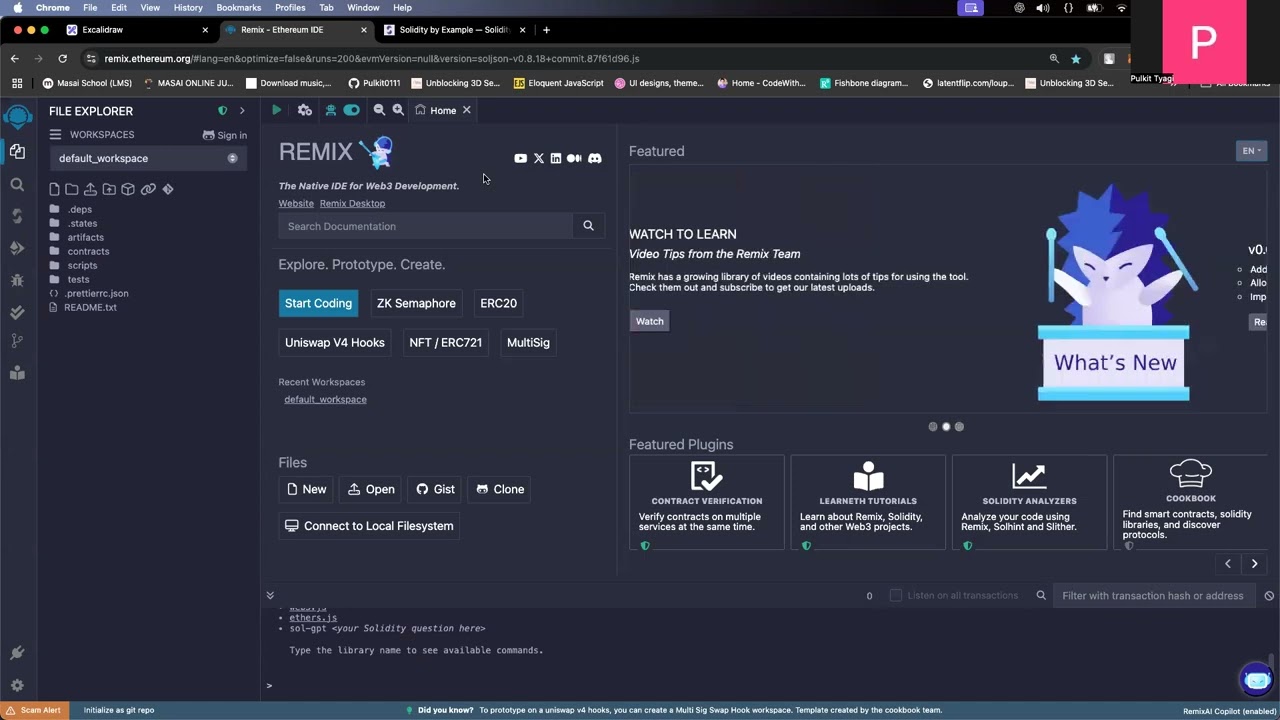Screen dimensions: 1280x720
Task: Open the Remix Discord icon
Action: [595, 158]
